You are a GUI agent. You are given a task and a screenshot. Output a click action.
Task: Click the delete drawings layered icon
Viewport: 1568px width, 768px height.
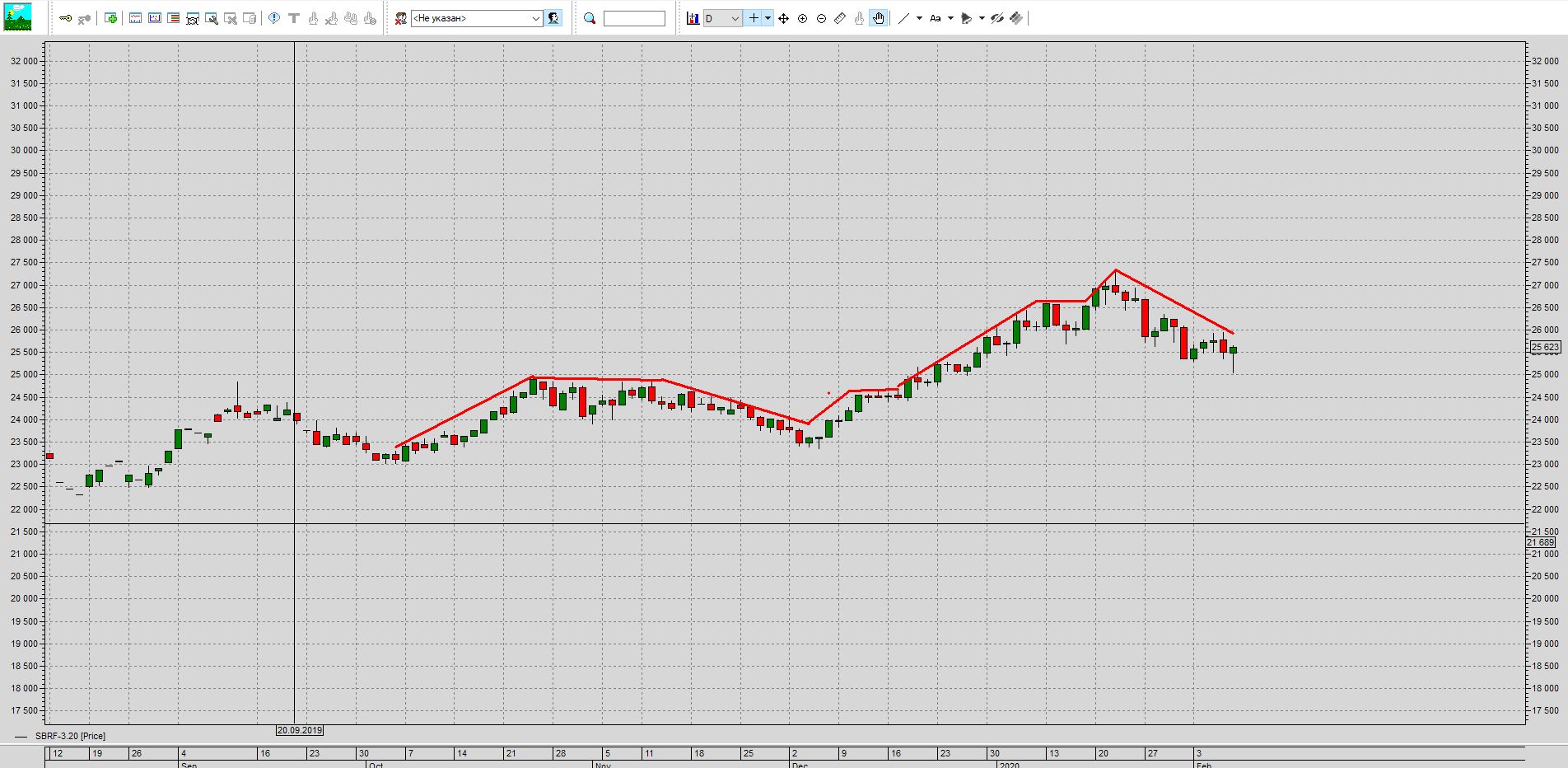click(1016, 18)
